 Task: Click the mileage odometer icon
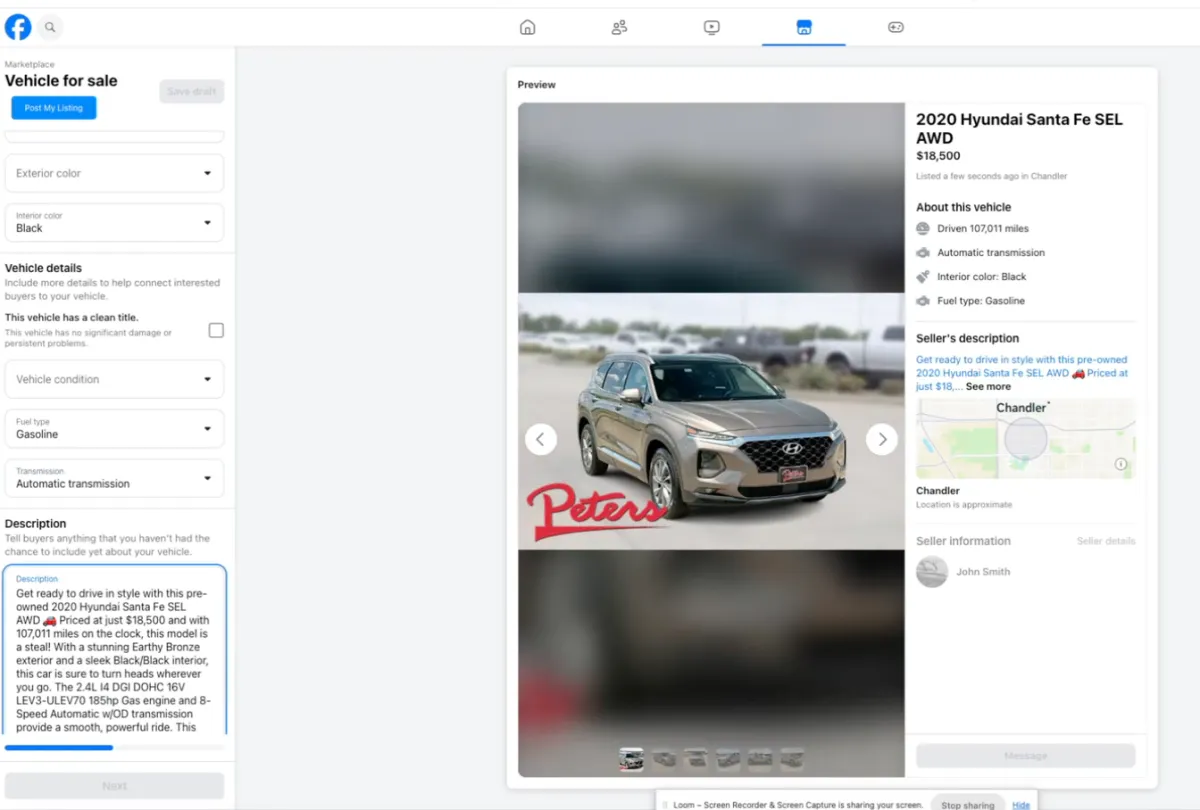[x=923, y=229]
